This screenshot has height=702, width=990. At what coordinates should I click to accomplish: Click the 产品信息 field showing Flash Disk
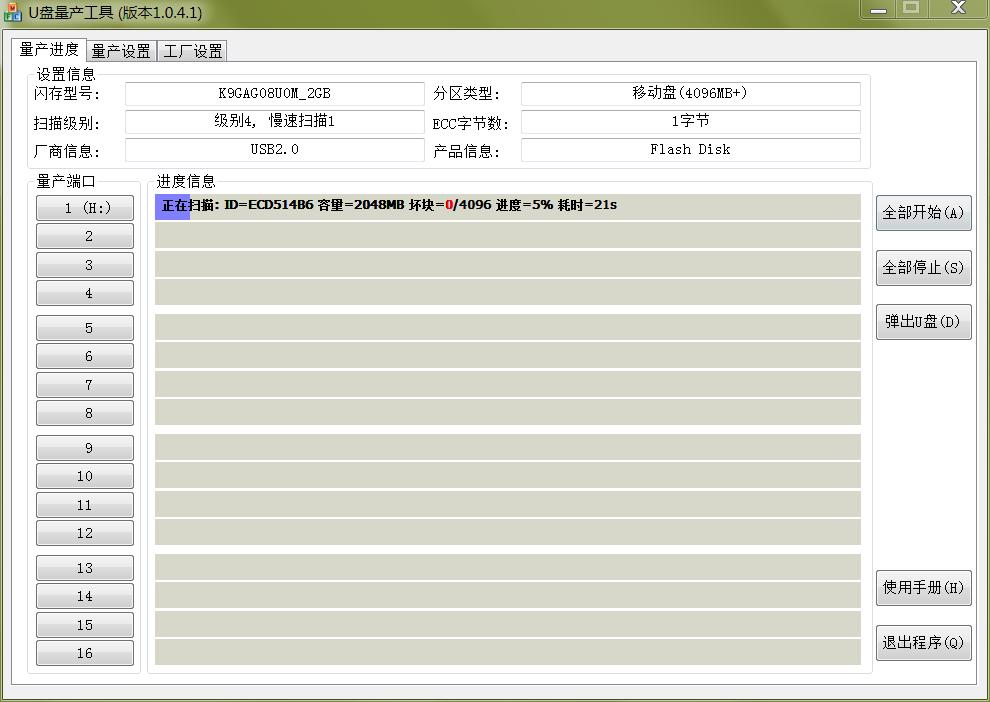pos(690,150)
